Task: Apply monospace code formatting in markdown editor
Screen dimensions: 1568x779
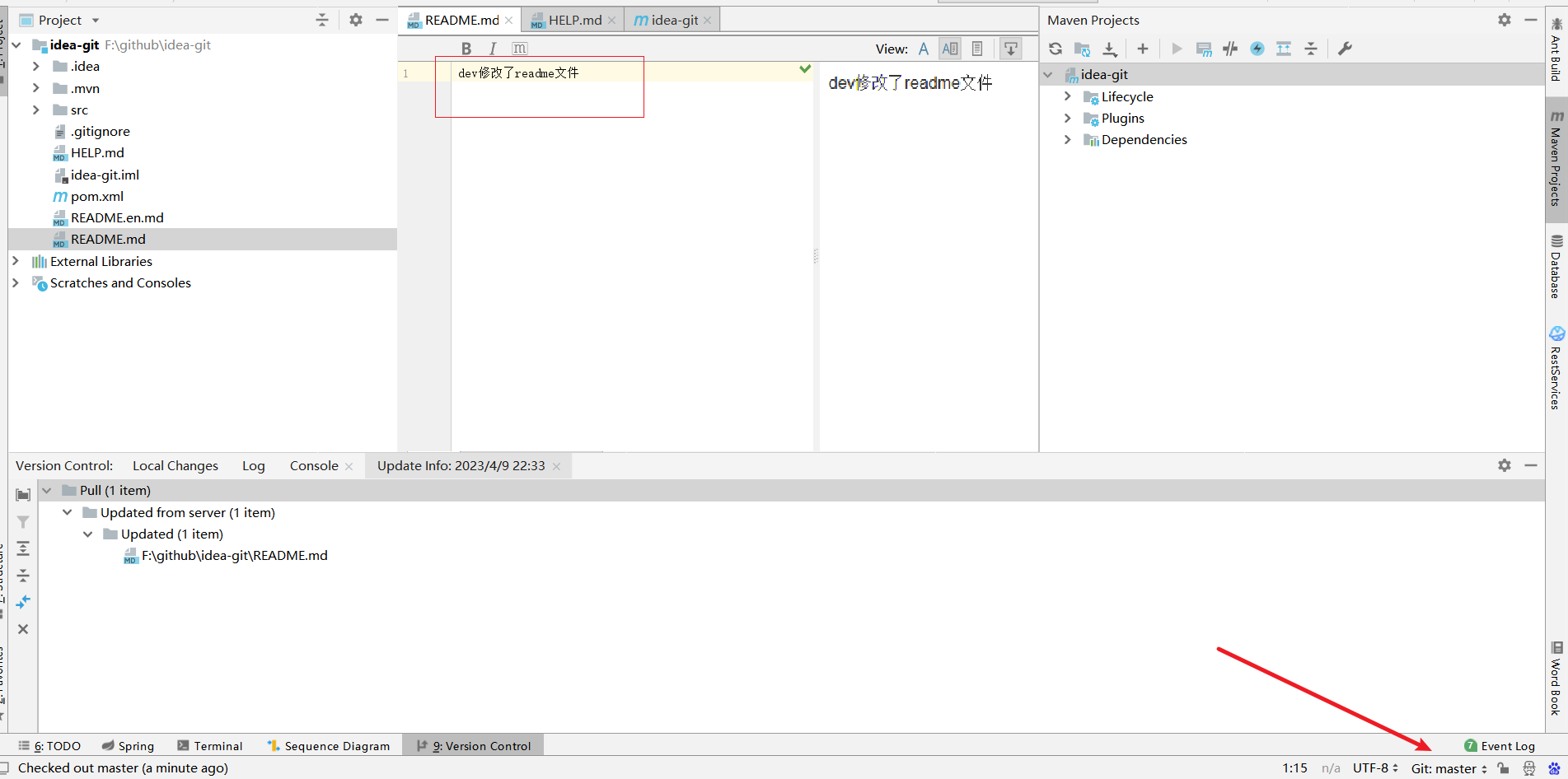Action: click(x=520, y=49)
